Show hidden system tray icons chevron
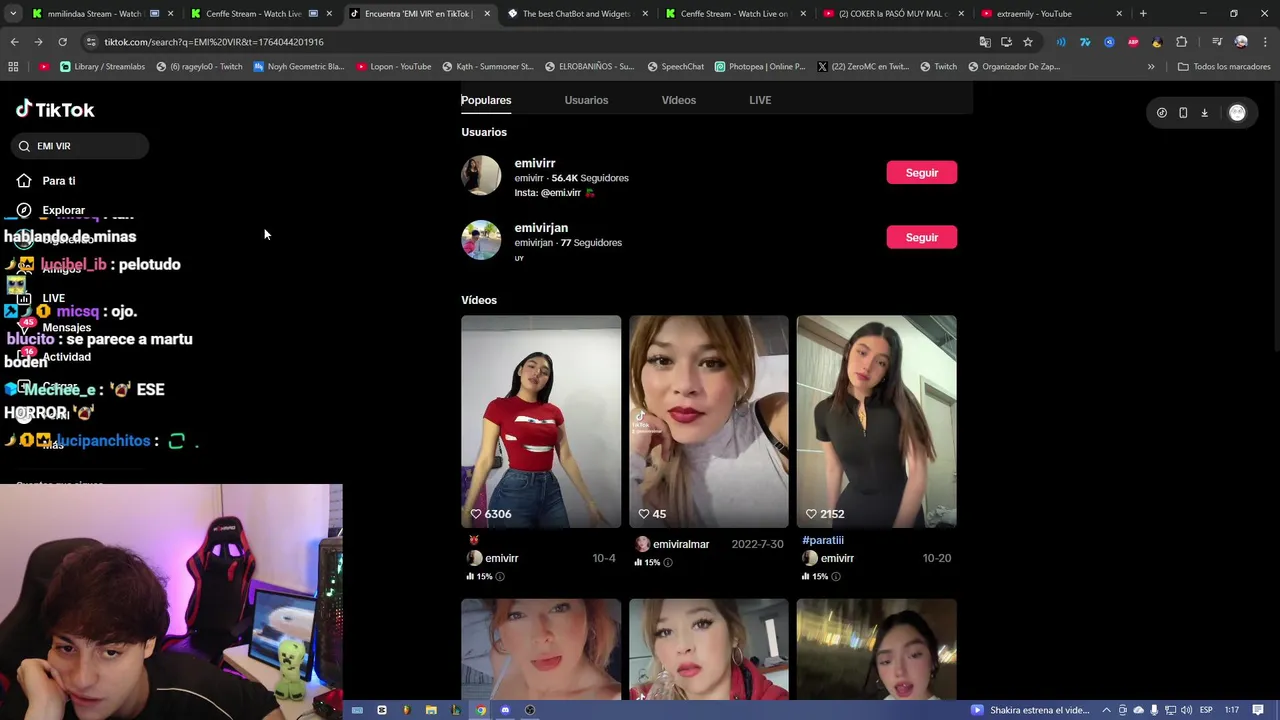This screenshot has height=720, width=1280. 1106,710
